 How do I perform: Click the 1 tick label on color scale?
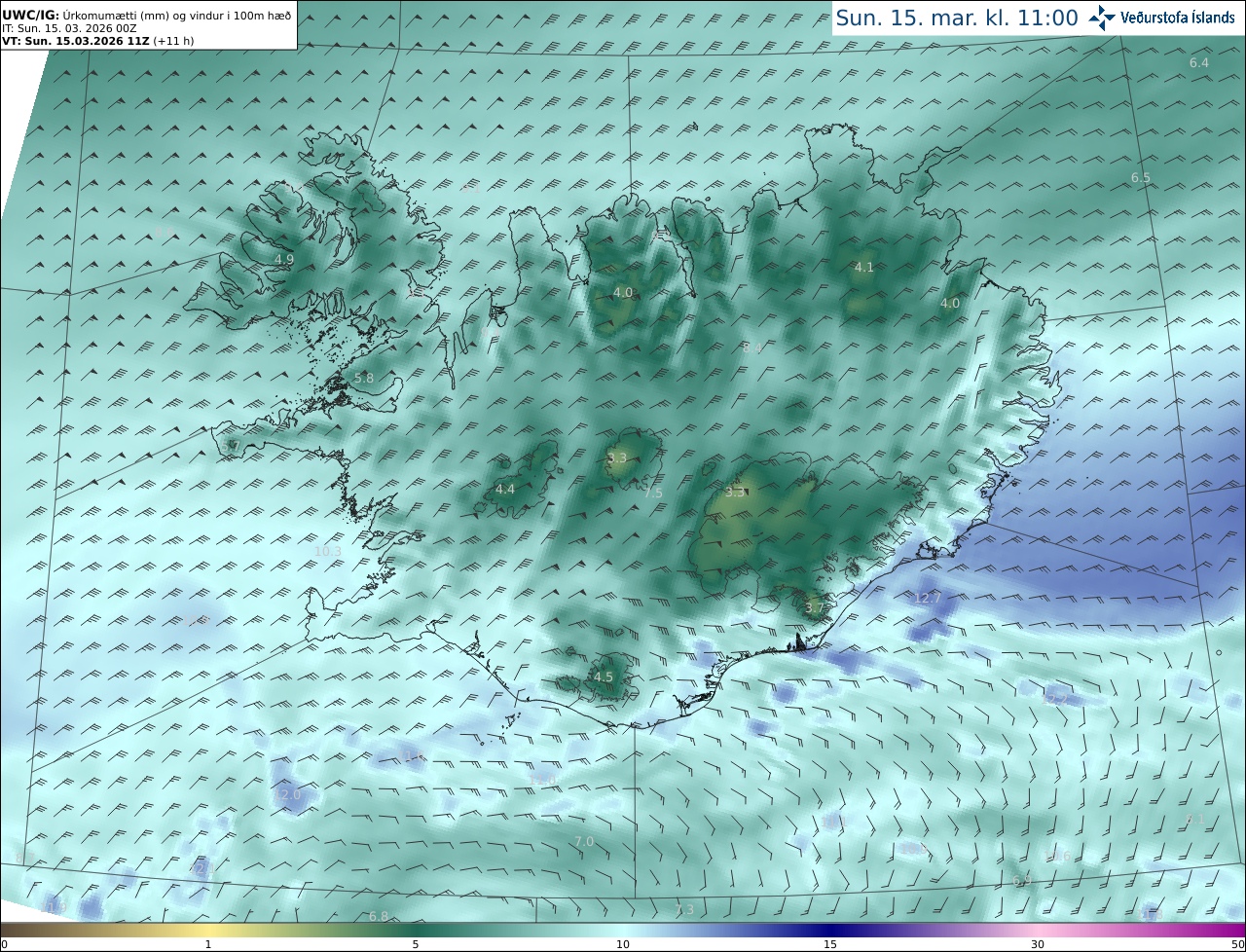(208, 944)
